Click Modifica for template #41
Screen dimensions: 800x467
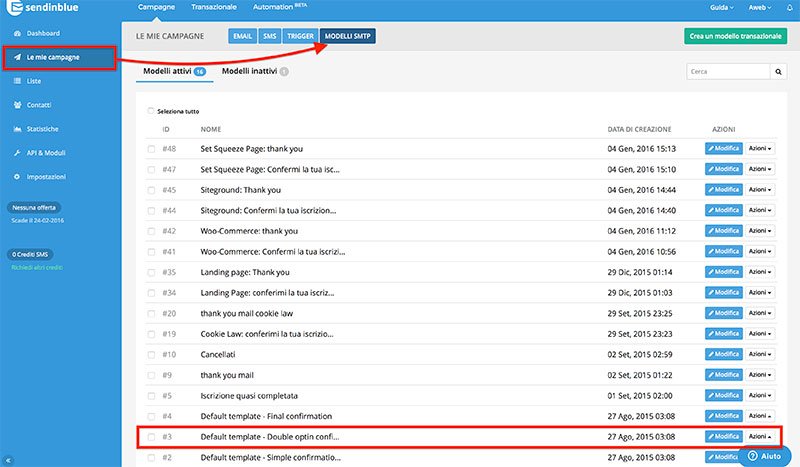point(723,251)
